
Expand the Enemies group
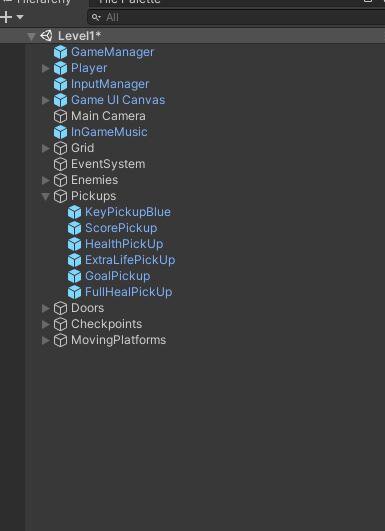[45, 180]
